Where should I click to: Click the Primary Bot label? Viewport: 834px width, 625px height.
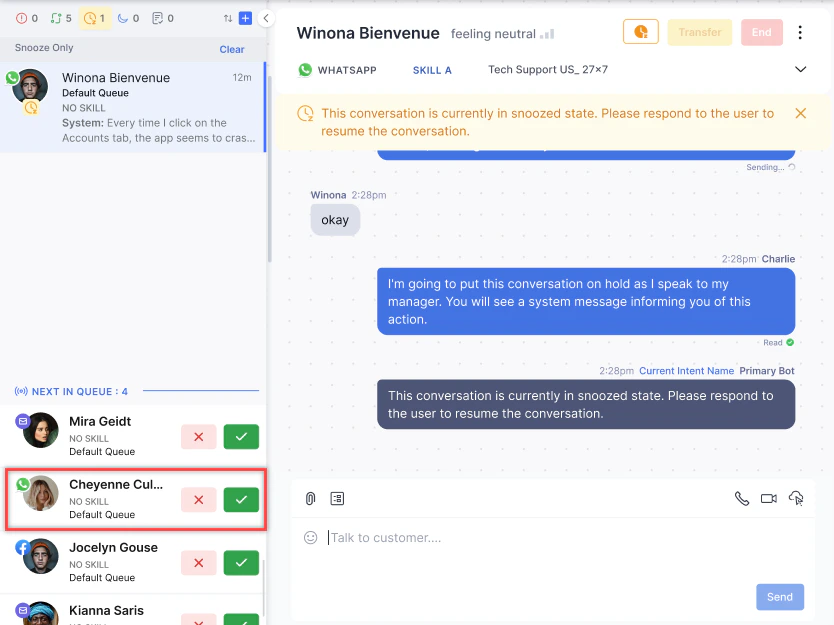(x=766, y=371)
